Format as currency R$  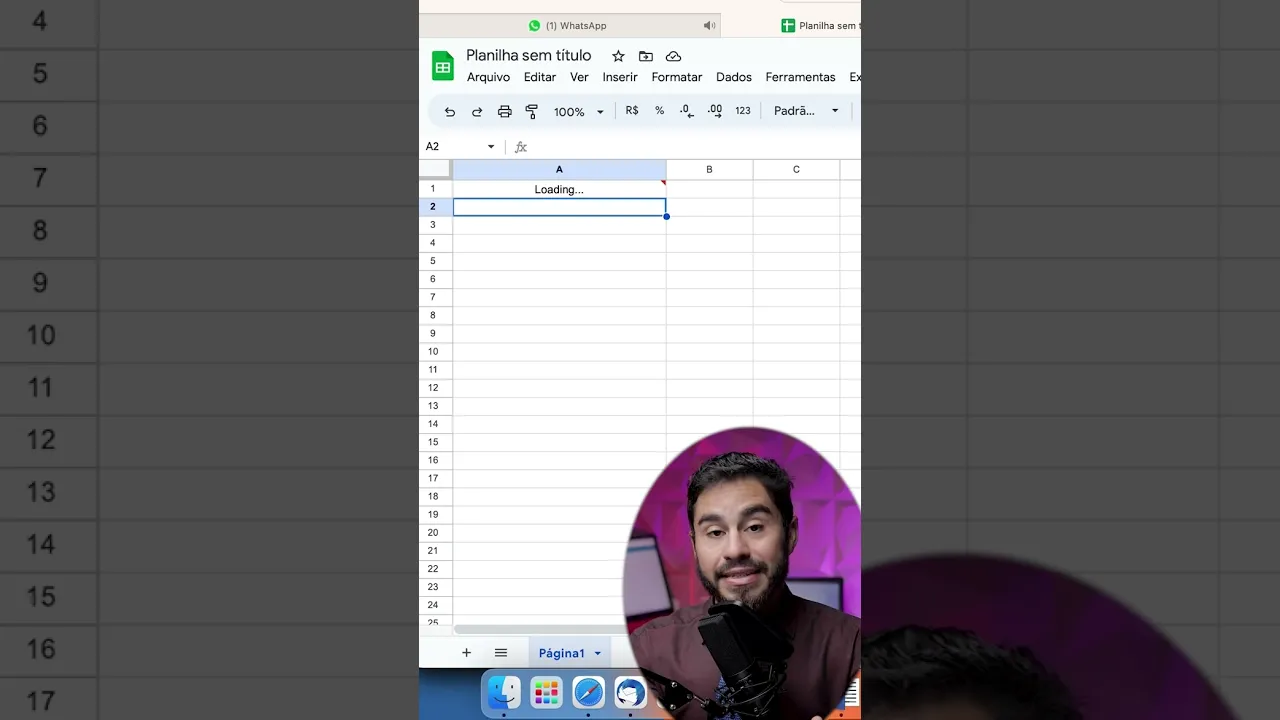pos(632,111)
